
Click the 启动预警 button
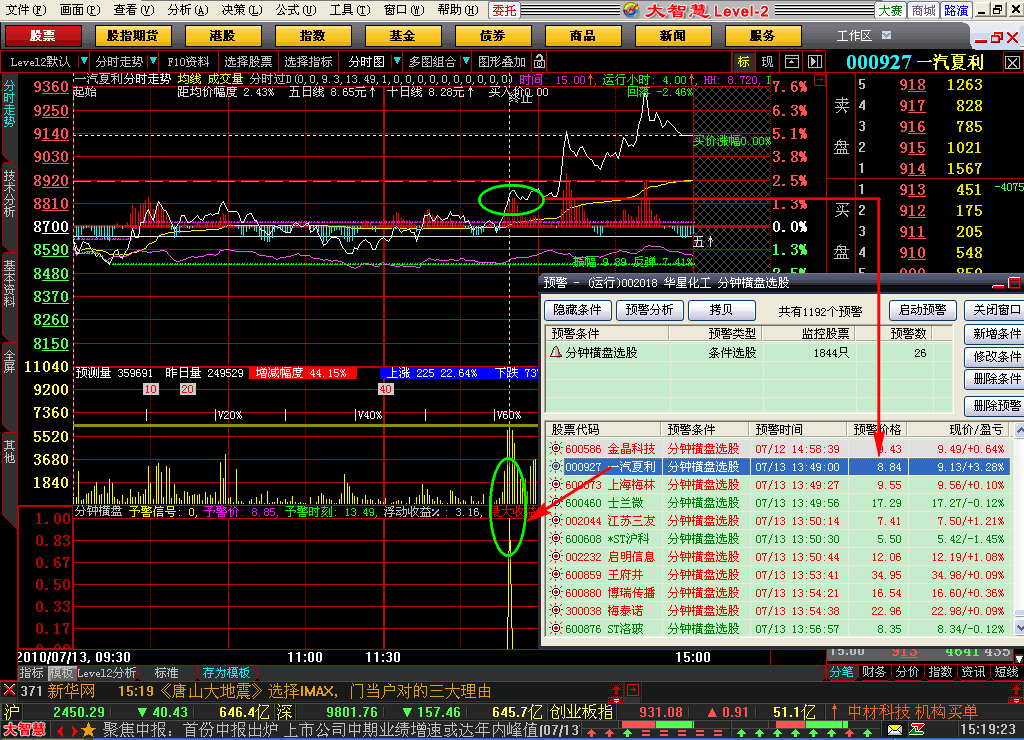click(922, 310)
